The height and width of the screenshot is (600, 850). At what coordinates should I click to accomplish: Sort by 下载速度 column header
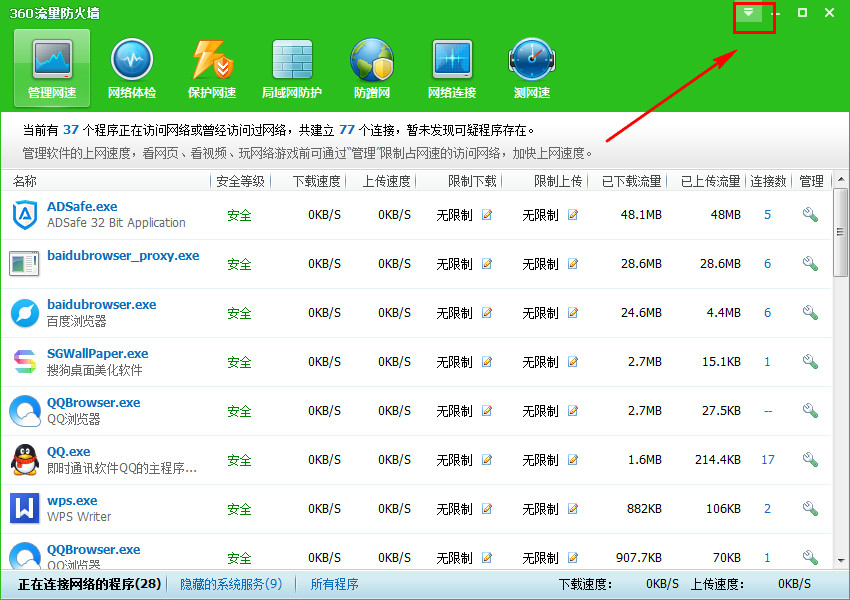[317, 181]
